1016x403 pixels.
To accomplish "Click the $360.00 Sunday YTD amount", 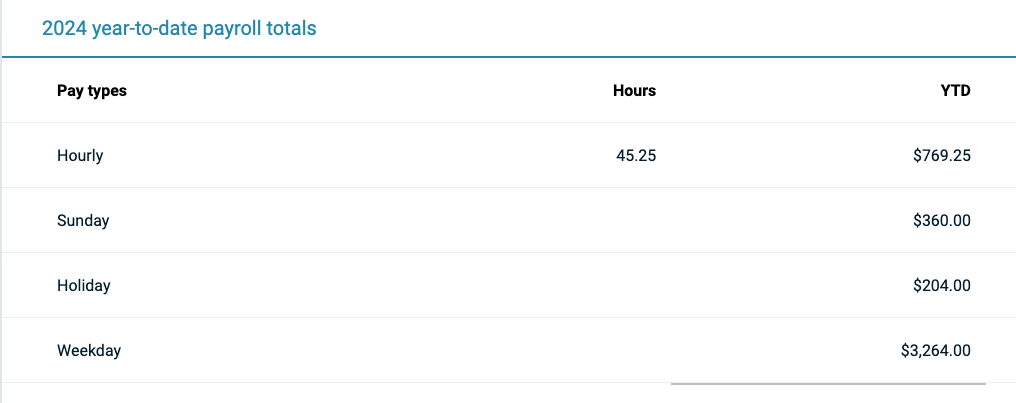I will click(941, 221).
